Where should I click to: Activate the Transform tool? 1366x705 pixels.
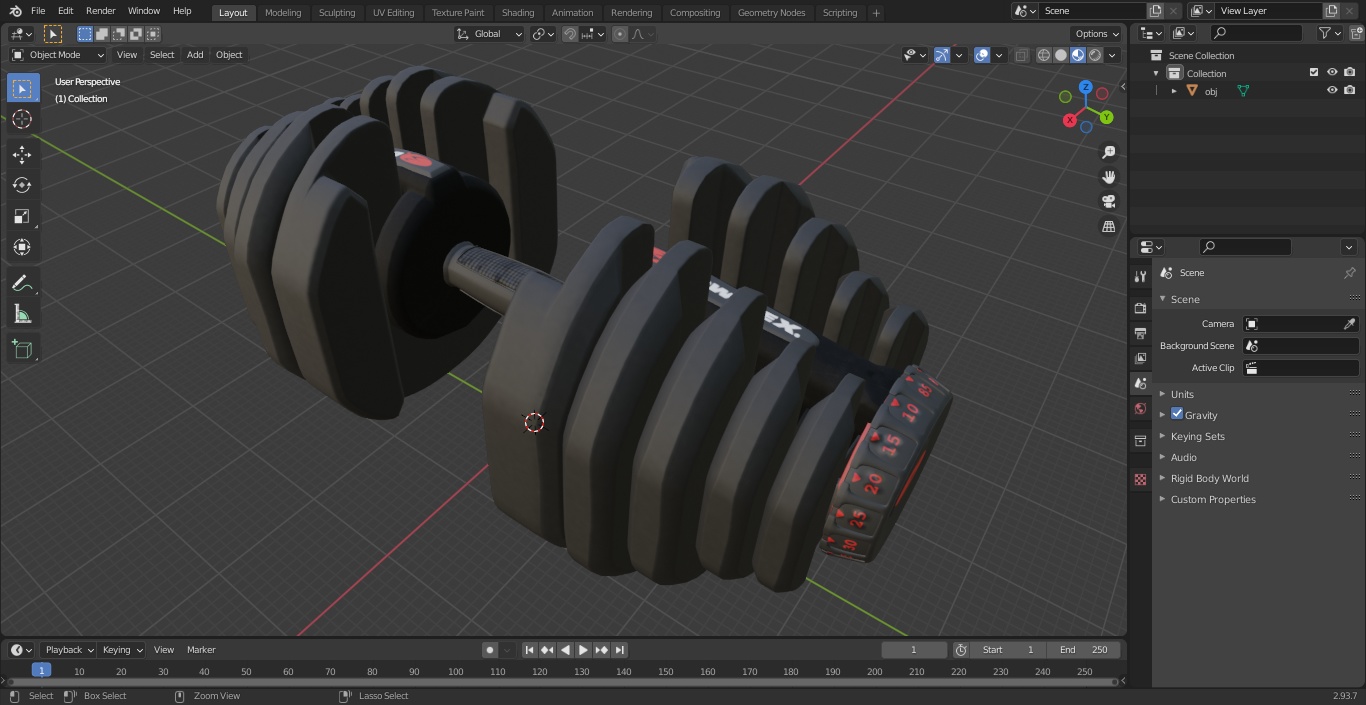[22, 247]
